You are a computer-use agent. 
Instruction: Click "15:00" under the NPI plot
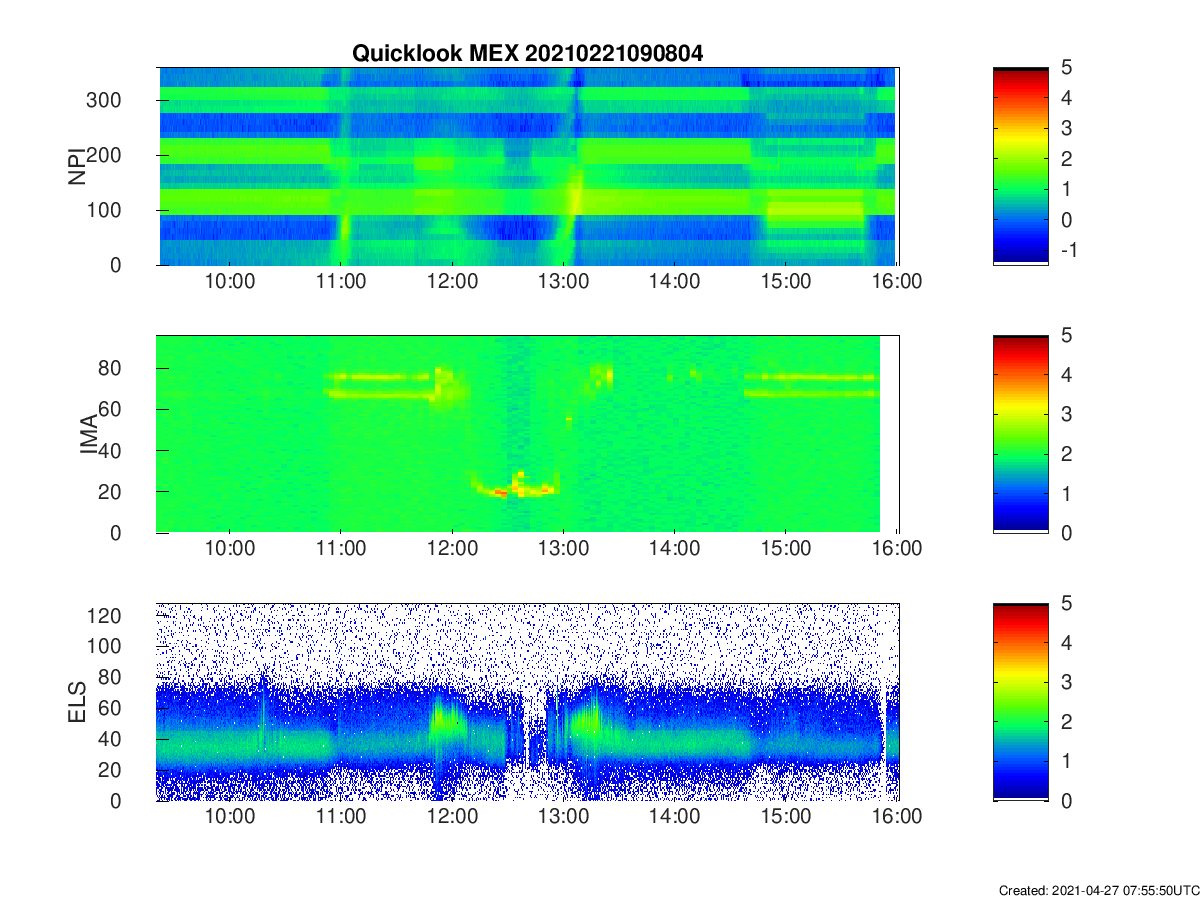[785, 282]
